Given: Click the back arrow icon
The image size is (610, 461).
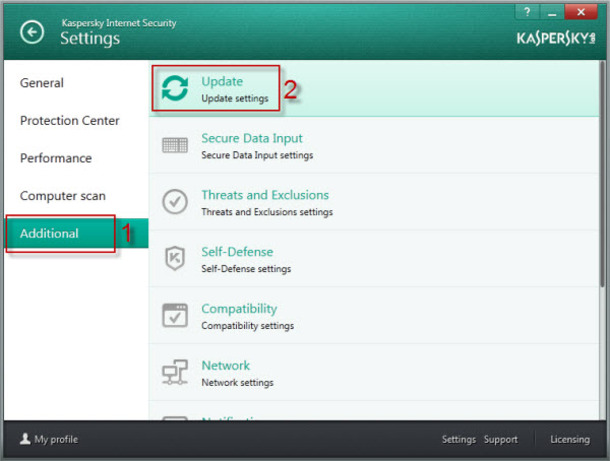Looking at the screenshot, I should point(32,32).
